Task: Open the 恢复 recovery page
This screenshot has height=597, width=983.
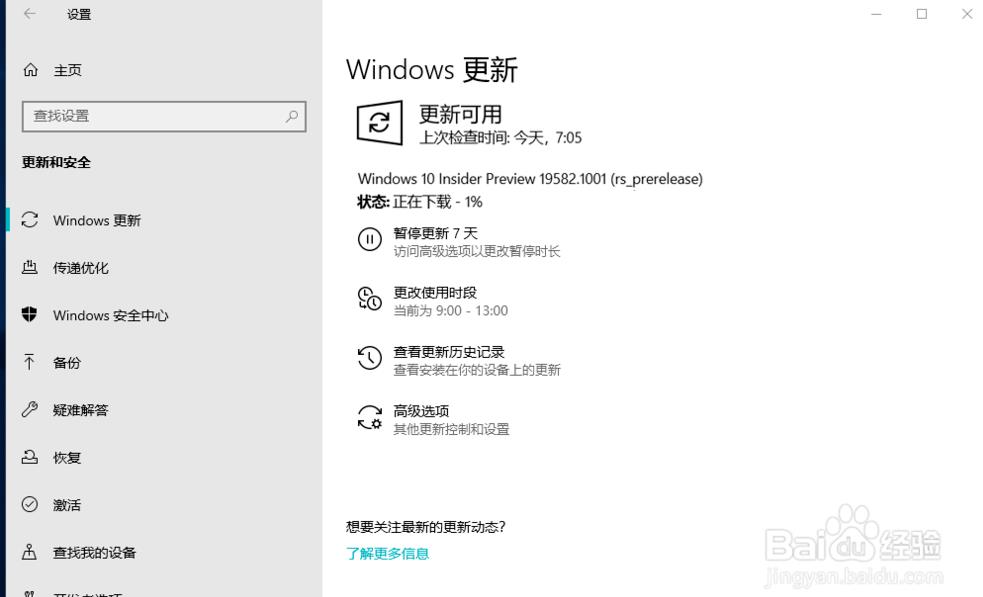Action: (67, 458)
